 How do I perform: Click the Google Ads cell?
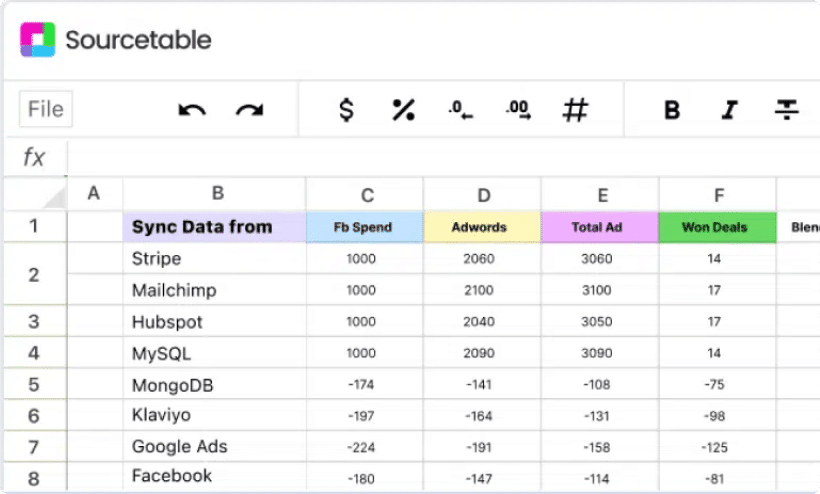pyautogui.click(x=214, y=447)
